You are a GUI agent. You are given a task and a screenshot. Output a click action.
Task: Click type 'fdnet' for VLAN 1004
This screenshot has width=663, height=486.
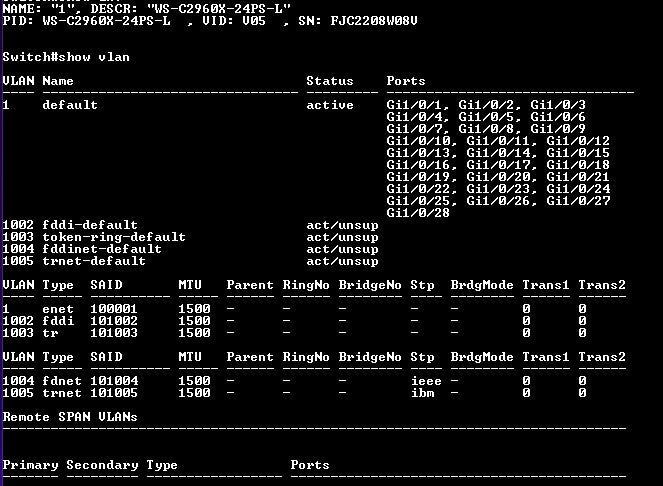click(x=62, y=381)
